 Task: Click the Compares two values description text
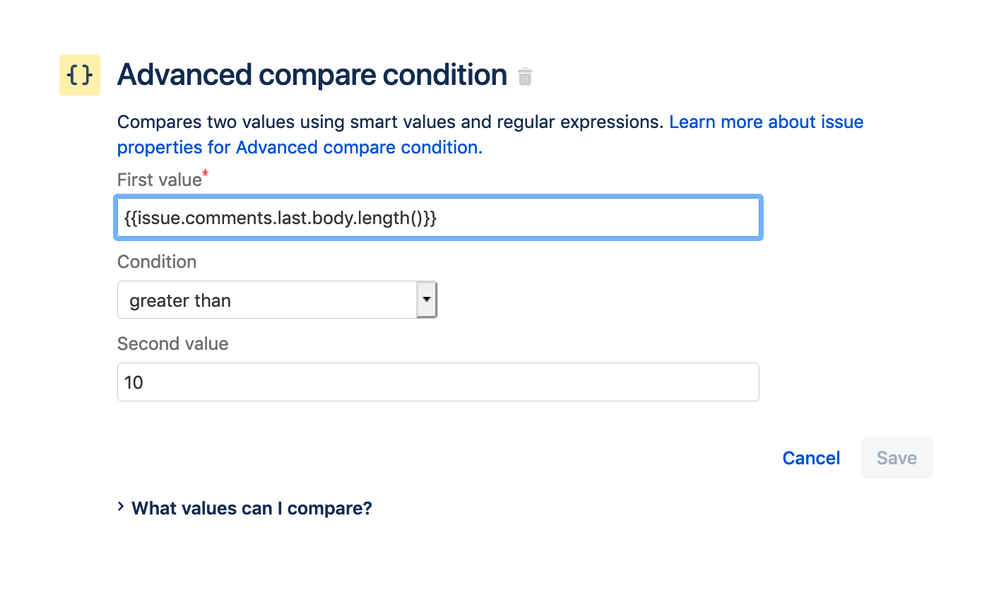390,122
